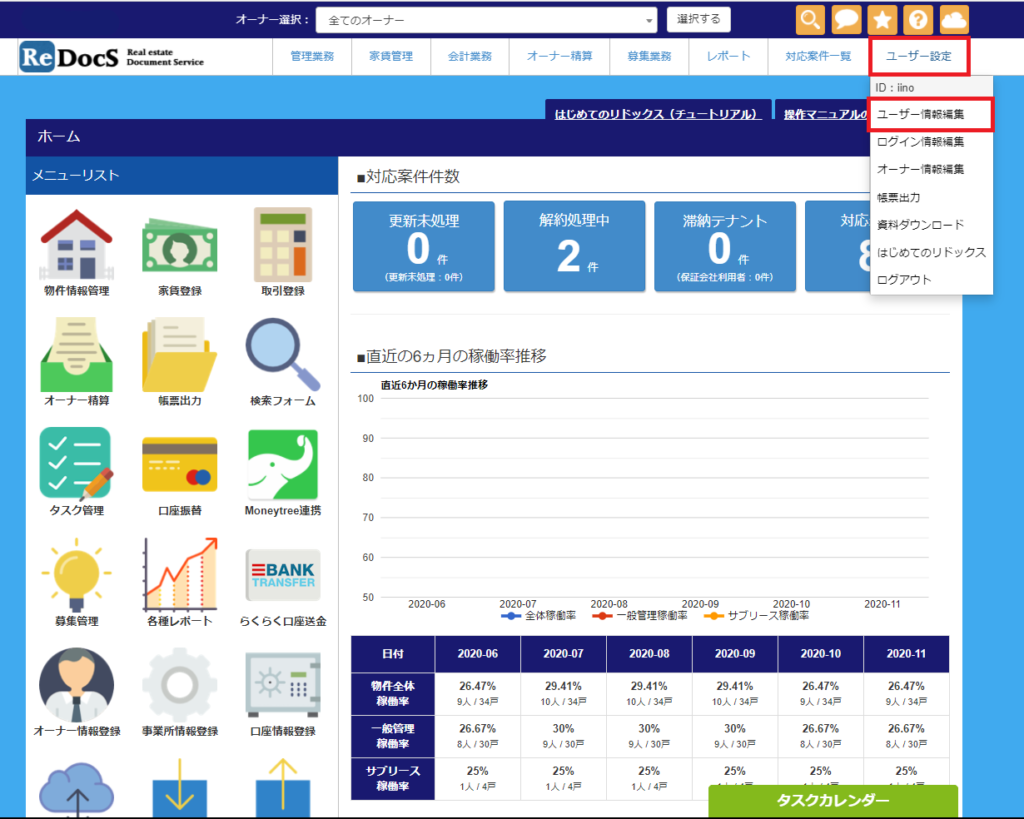This screenshot has width=1024, height=819.
Task: Click the upload arrow box icon
Action: click(x=283, y=789)
